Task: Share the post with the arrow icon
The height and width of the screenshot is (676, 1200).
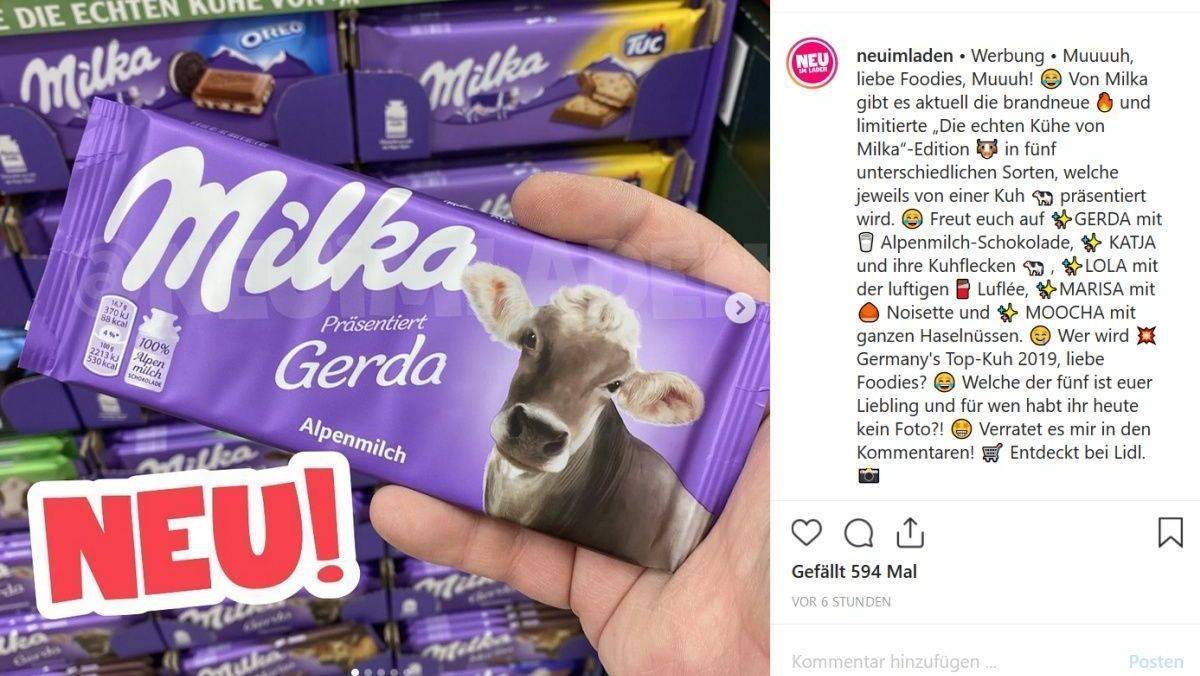Action: pyautogui.click(x=910, y=532)
